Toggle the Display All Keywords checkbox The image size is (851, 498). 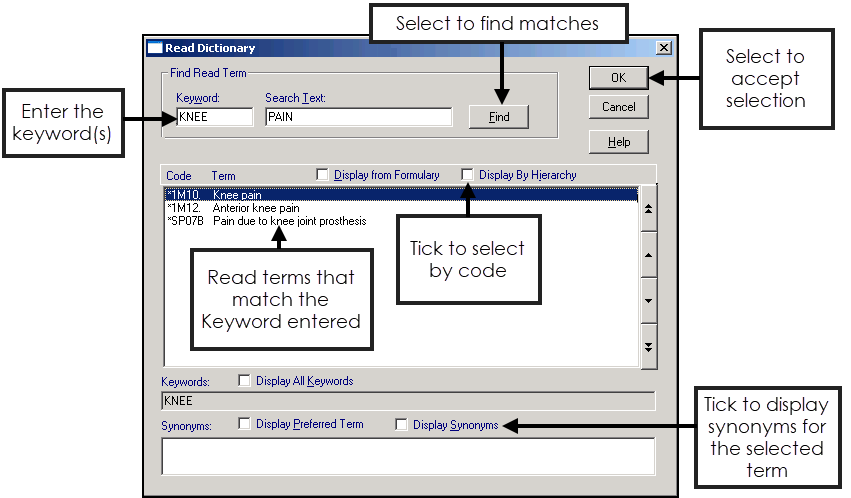pyautogui.click(x=245, y=381)
